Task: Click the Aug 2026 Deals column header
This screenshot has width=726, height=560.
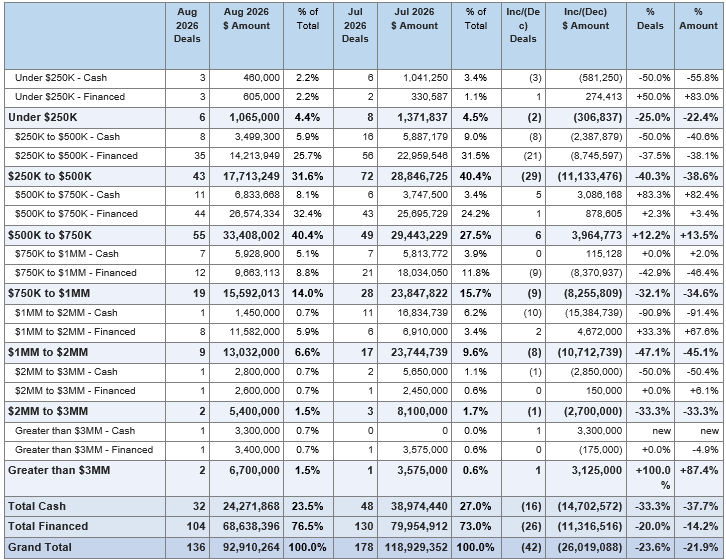Action: tap(187, 25)
